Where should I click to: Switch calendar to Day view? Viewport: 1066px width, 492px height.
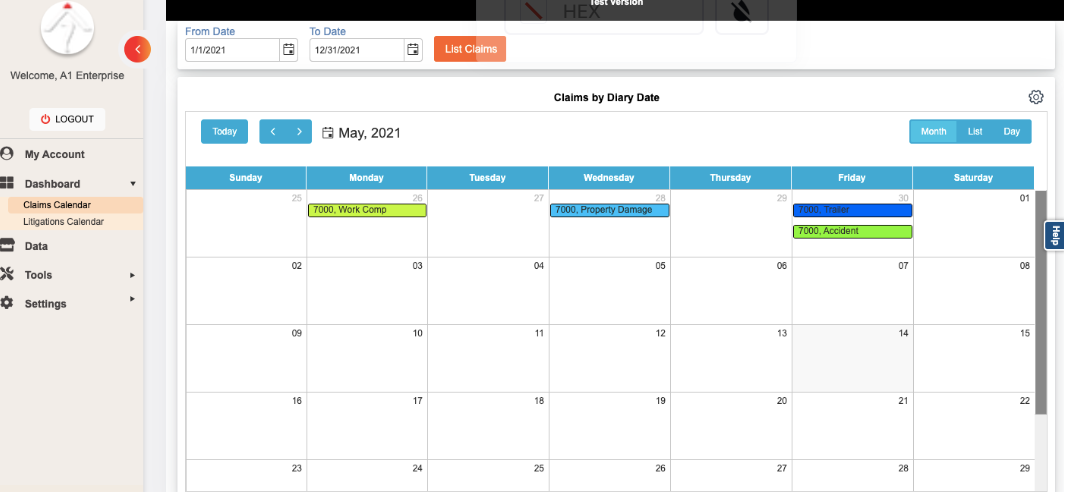tap(1012, 132)
